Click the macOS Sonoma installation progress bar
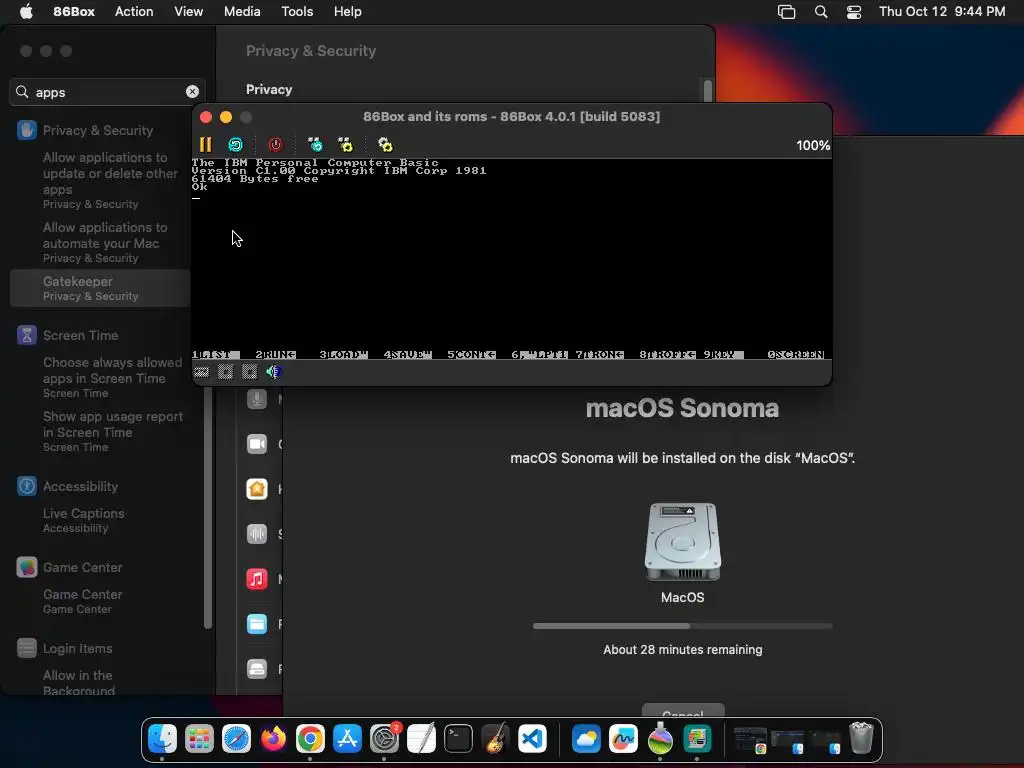This screenshot has width=1024, height=768. pyautogui.click(x=682, y=626)
